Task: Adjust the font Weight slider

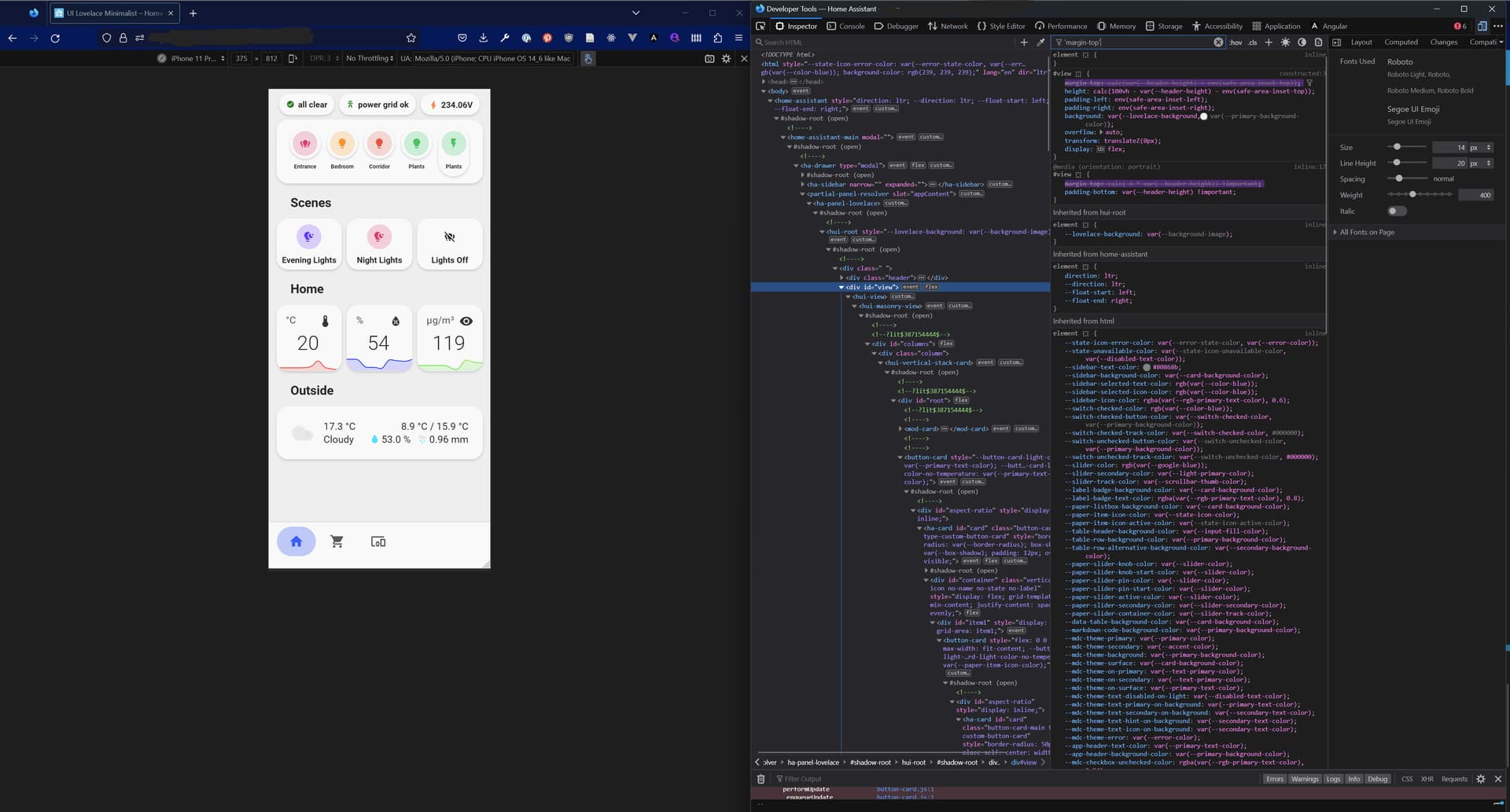Action: click(1412, 194)
